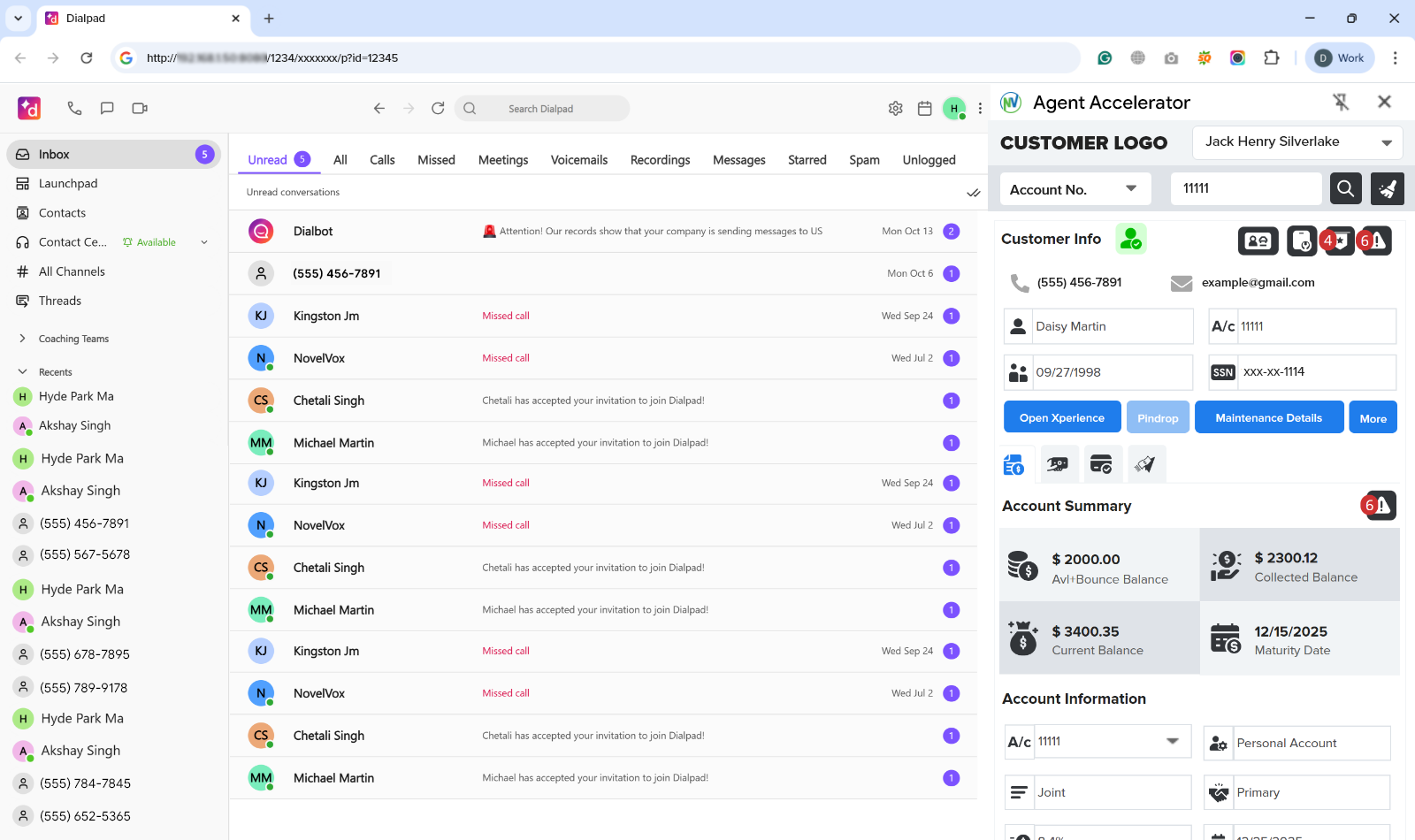
Task: Click the More button
Action: (x=1373, y=417)
